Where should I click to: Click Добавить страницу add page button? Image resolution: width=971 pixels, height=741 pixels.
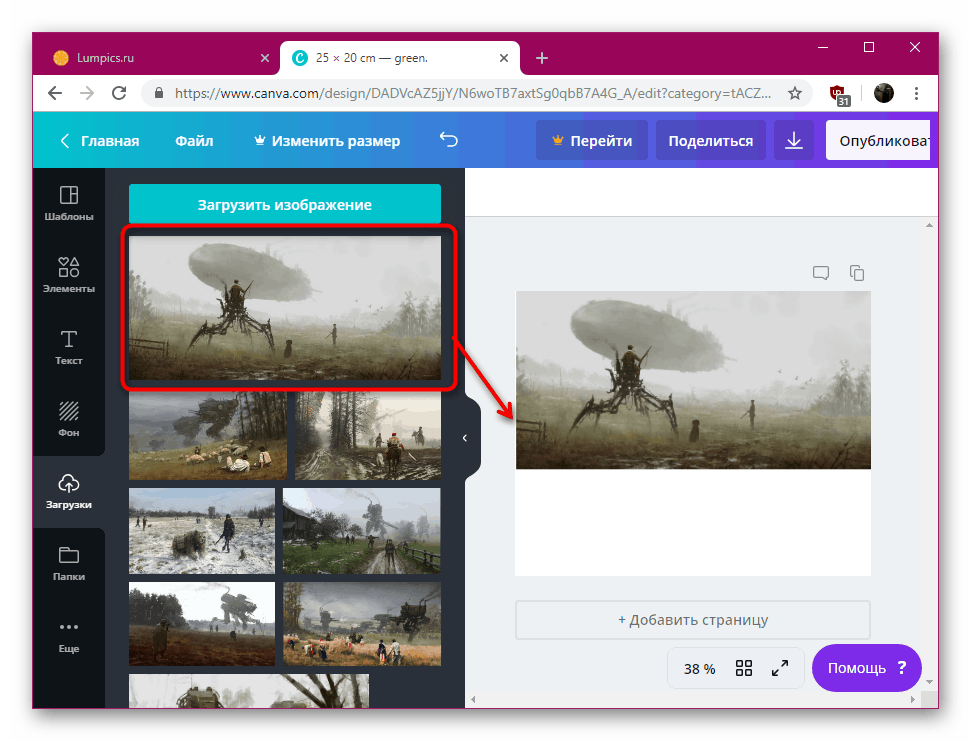click(x=693, y=620)
